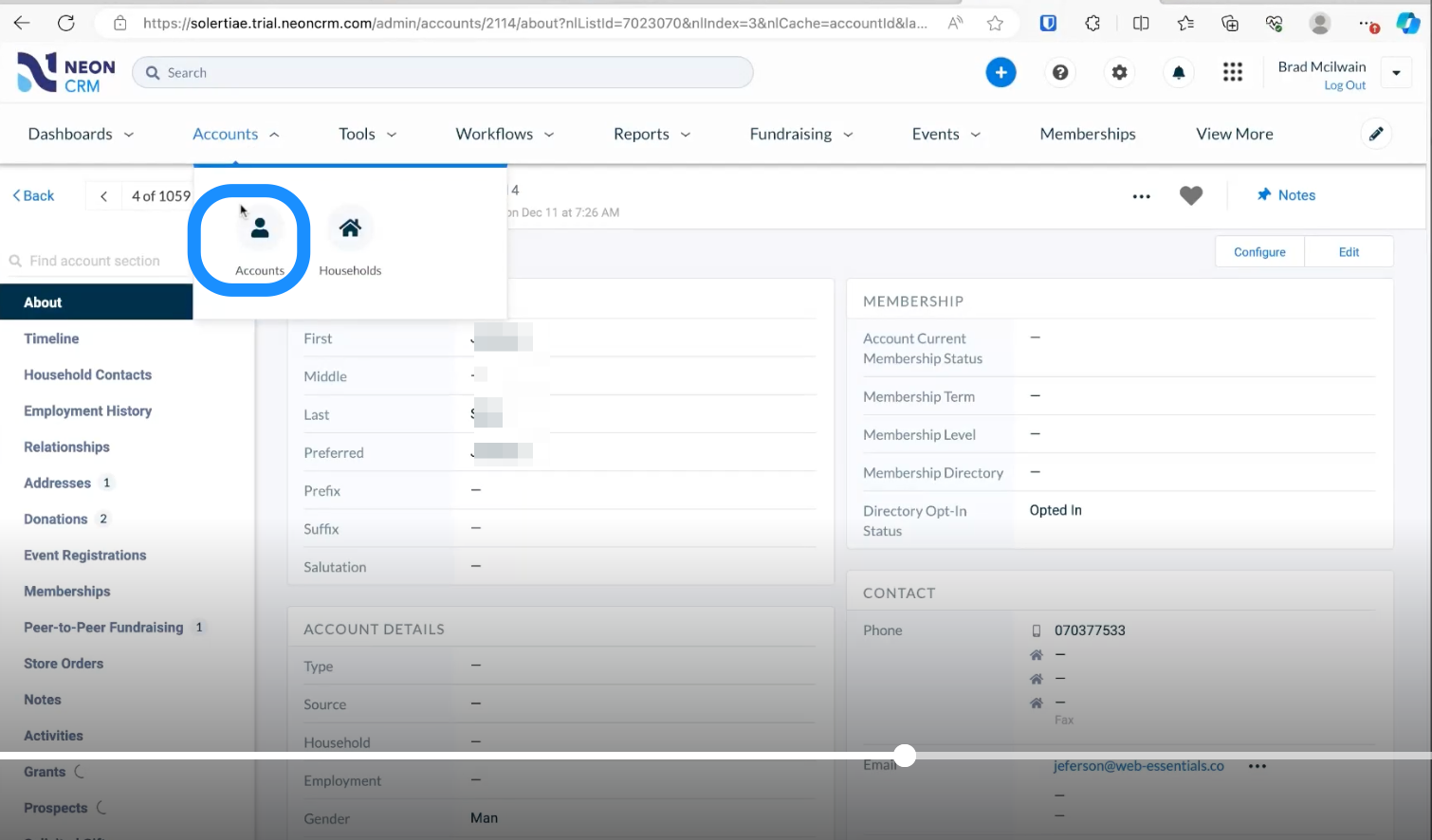Open Store Orders section
This screenshot has height=840, width=1432.
click(64, 663)
